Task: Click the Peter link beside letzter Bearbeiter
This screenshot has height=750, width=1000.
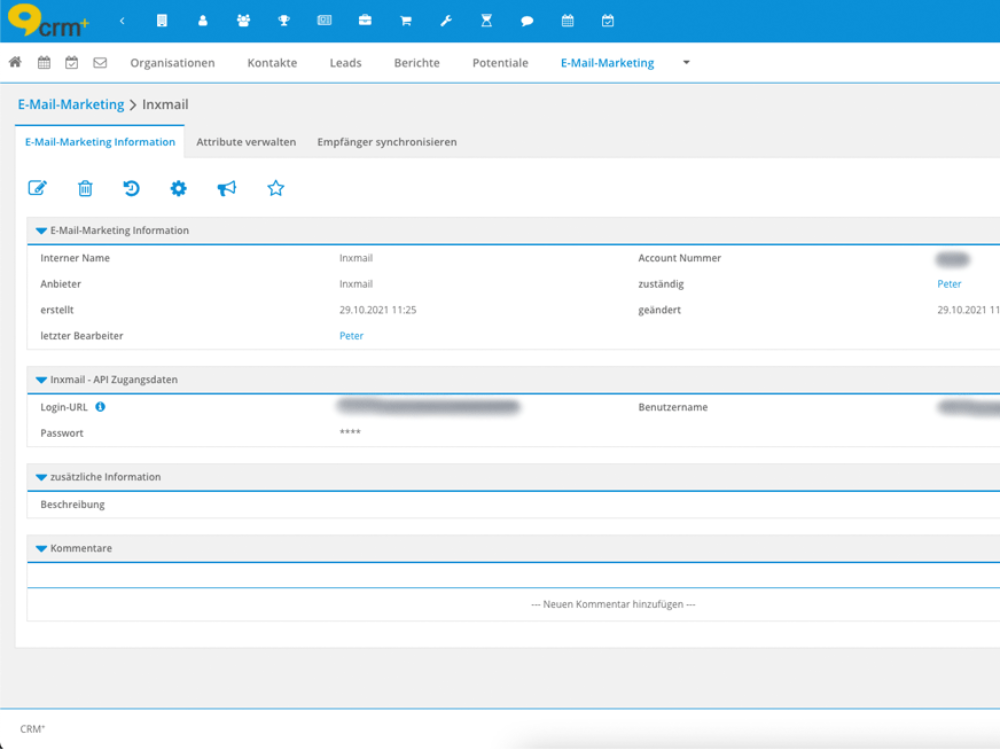Action: pos(351,336)
